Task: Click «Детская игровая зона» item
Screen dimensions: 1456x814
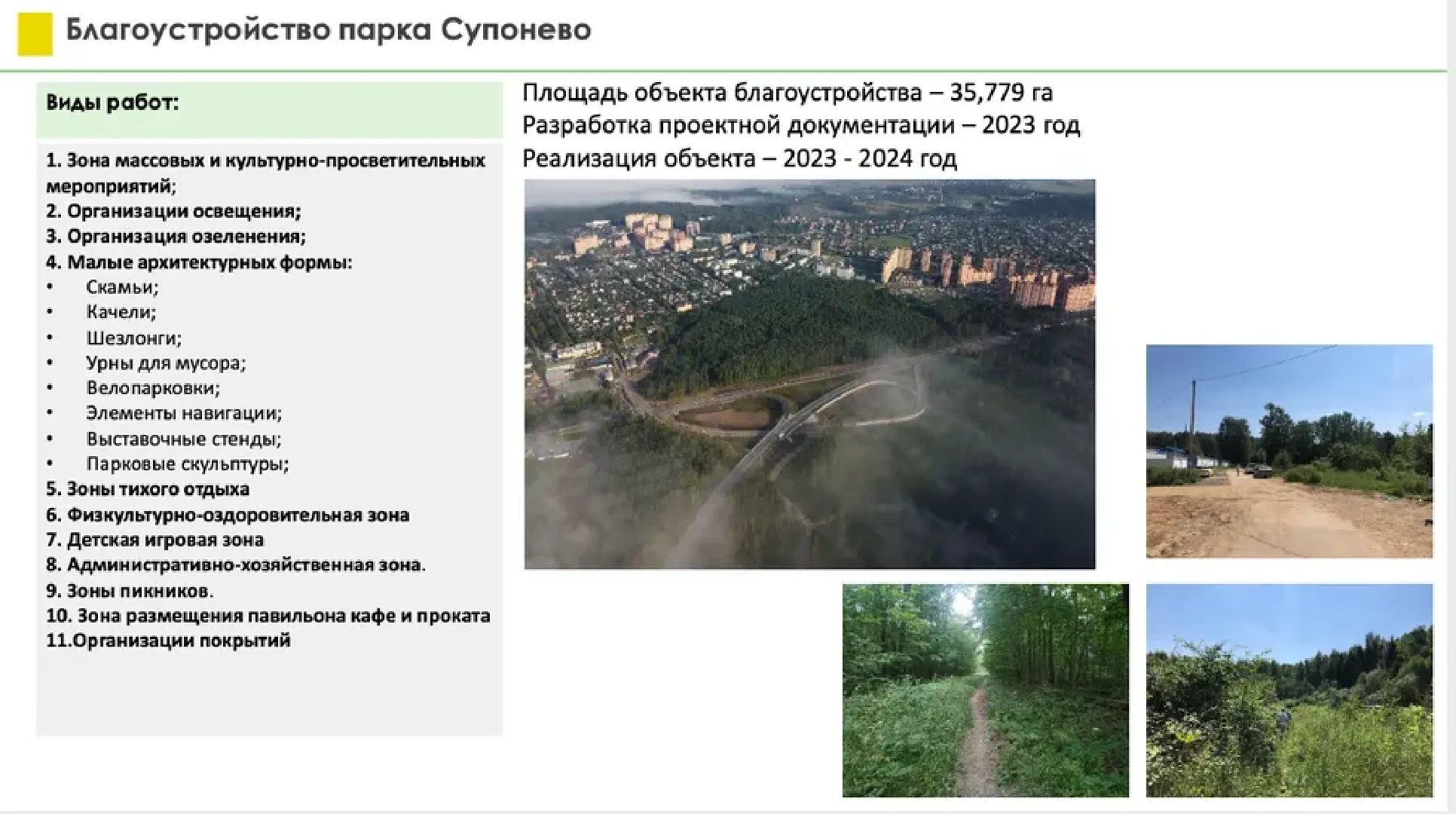Action: [155, 540]
